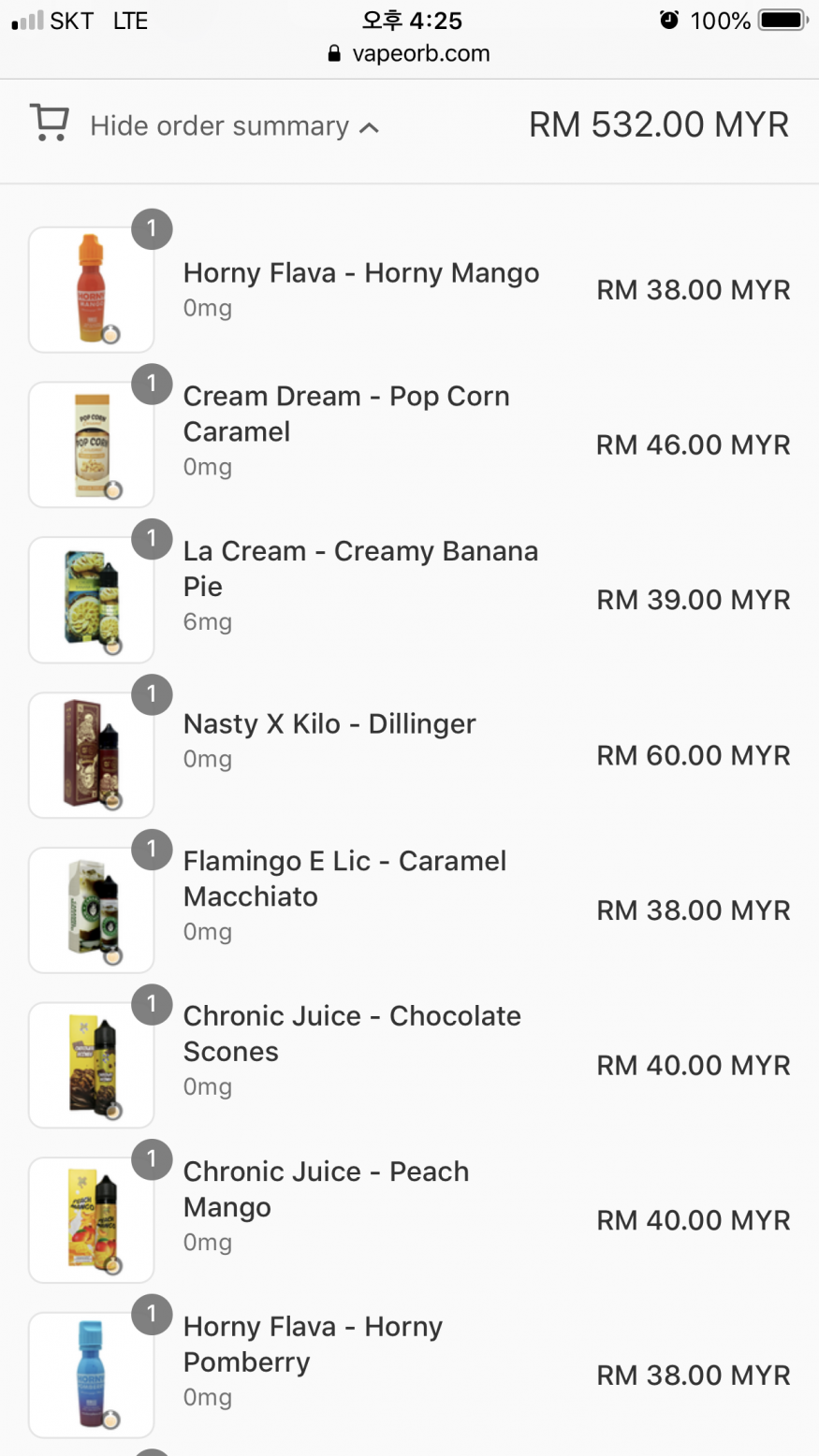Tap the quantity badge on Horny Mango
Image resolution: width=819 pixels, height=1456 pixels.
coord(152,229)
